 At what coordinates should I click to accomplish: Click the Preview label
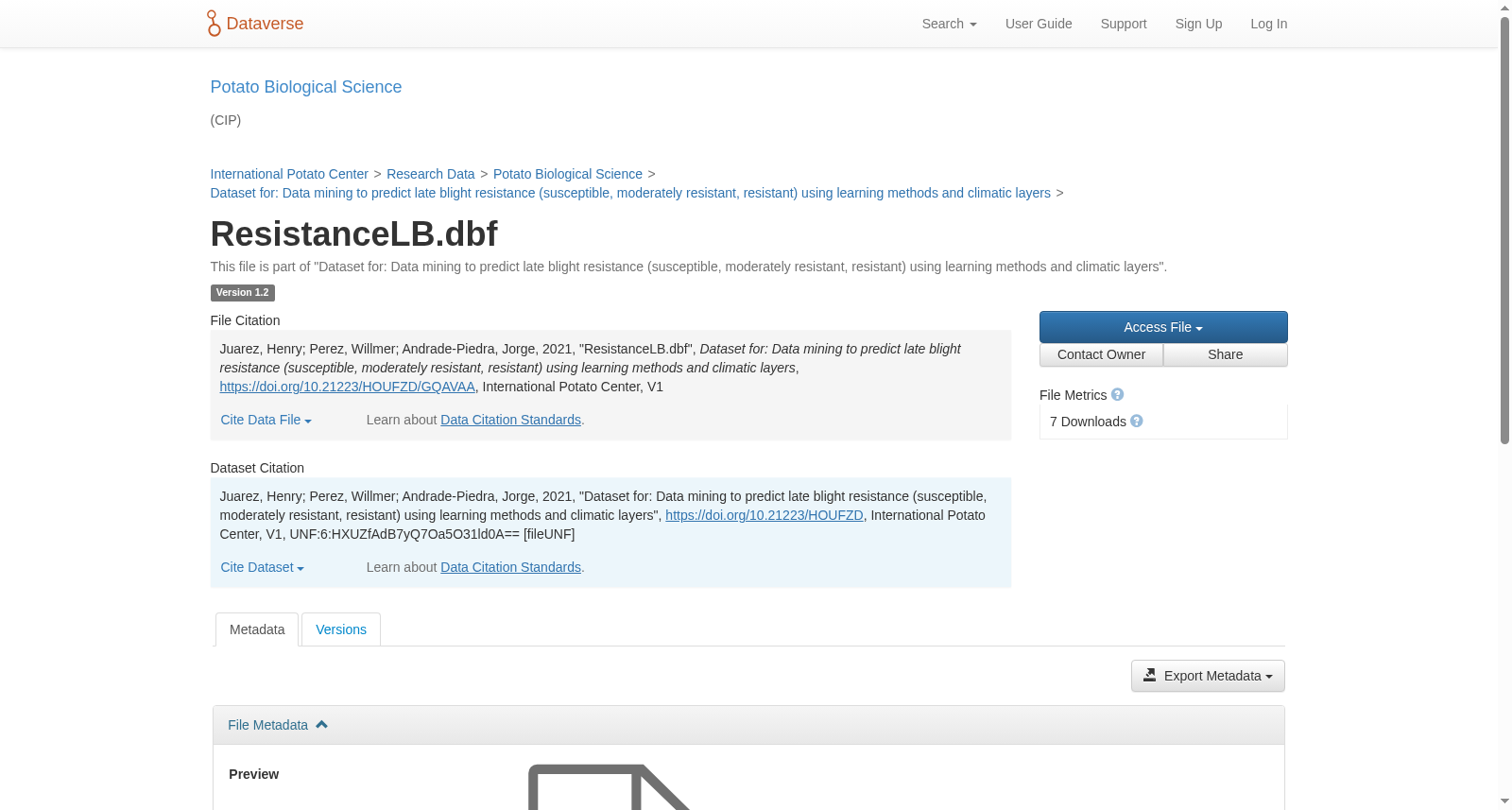point(253,774)
